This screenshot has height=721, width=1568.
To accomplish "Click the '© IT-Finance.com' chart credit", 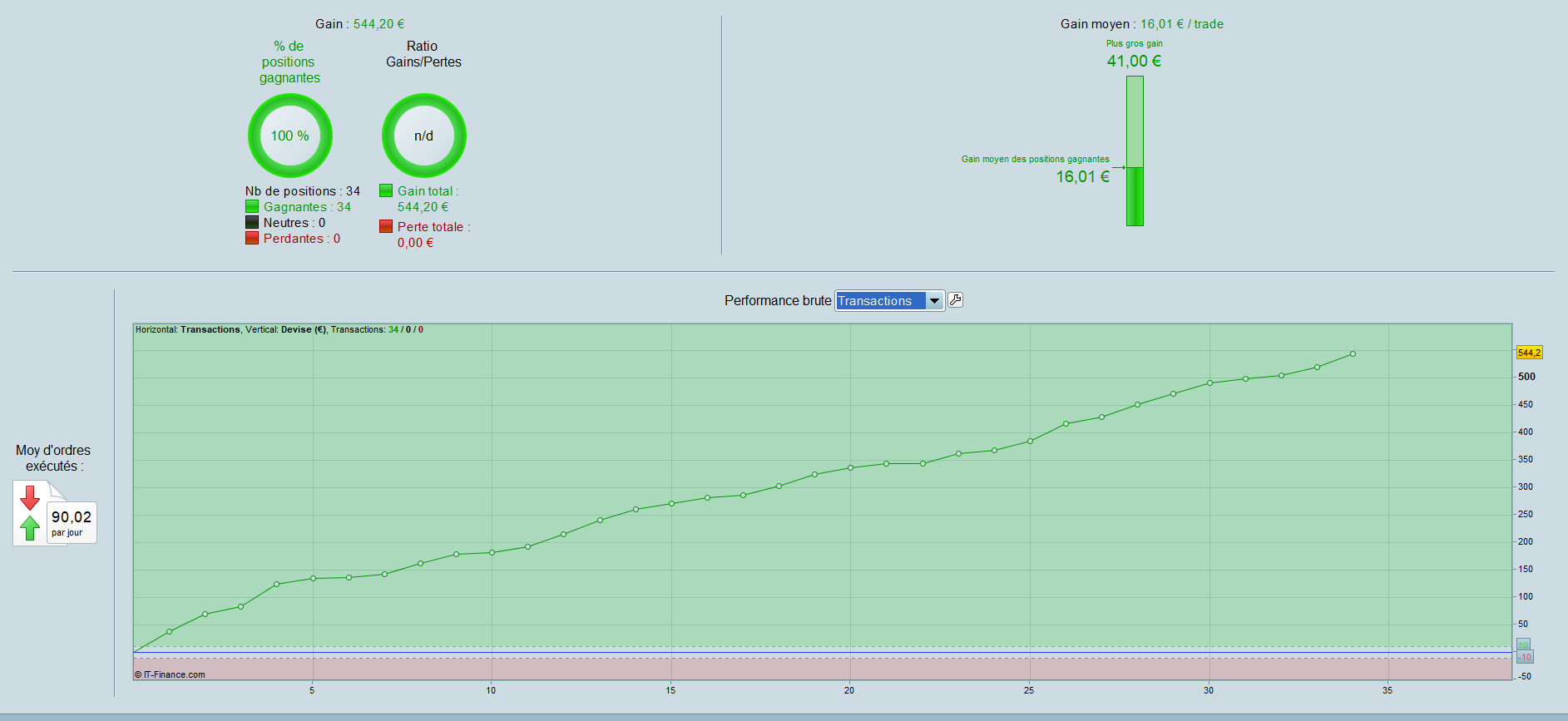I will 170,674.
